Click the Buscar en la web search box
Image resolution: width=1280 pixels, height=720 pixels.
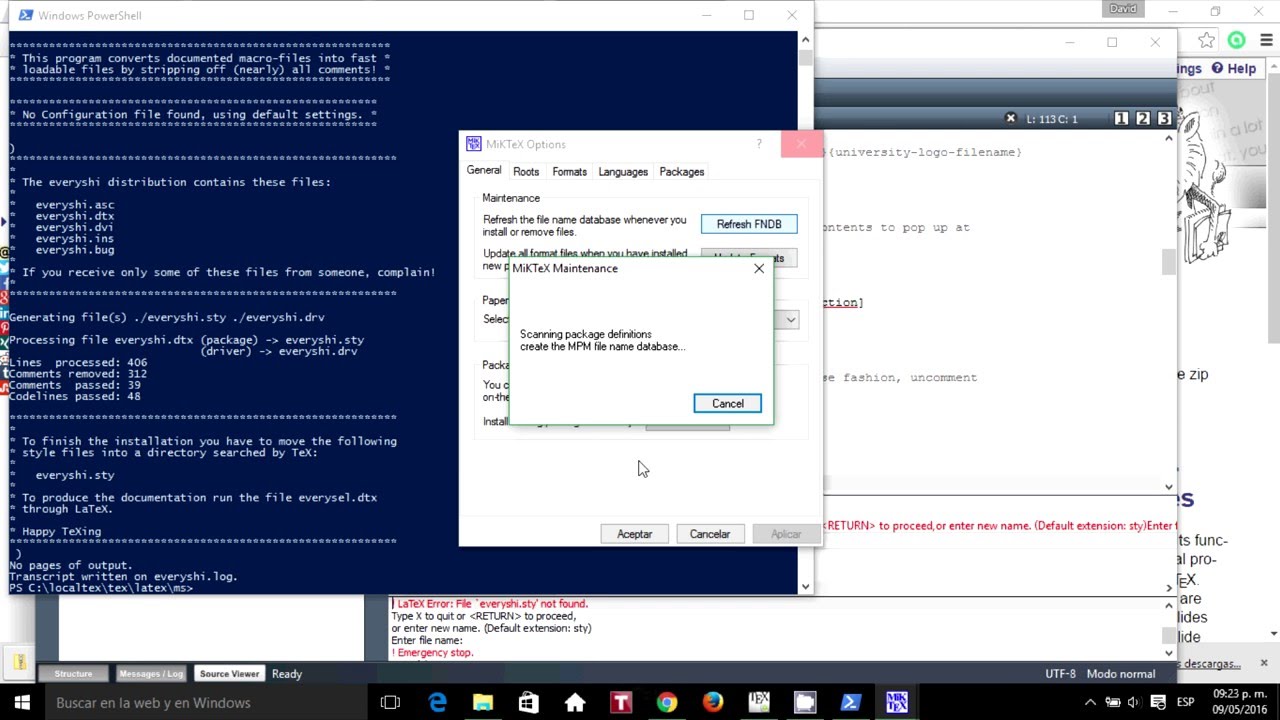tap(205, 703)
